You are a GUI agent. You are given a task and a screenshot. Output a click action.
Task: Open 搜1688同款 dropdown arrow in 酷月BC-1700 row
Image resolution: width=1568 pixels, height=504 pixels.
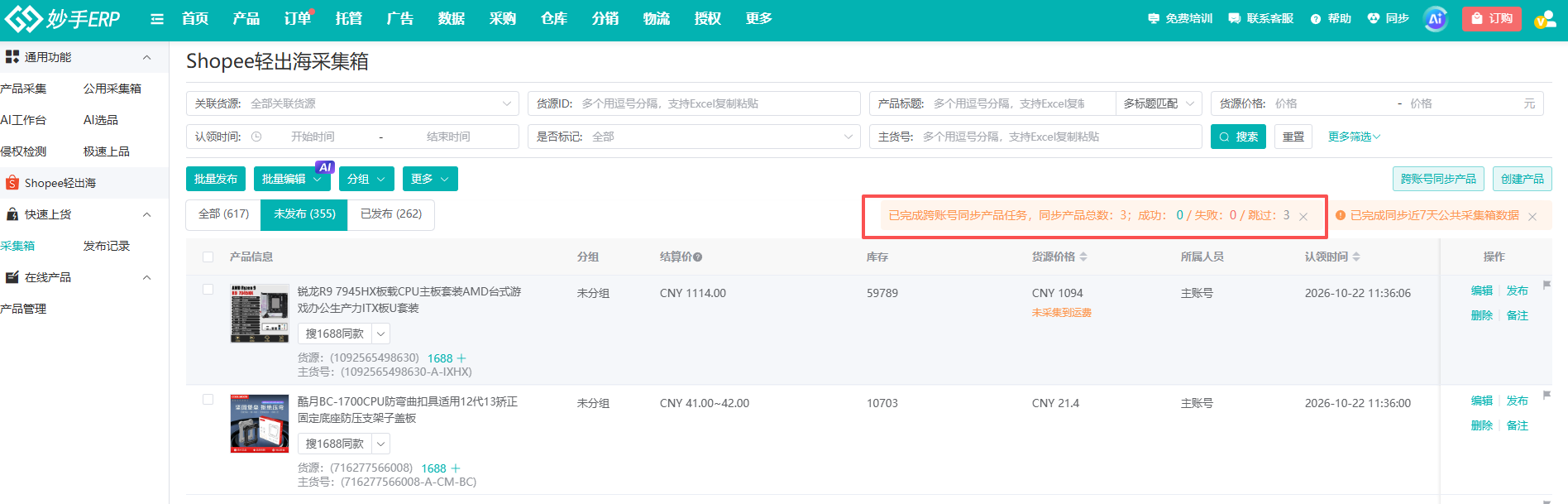[x=380, y=444]
